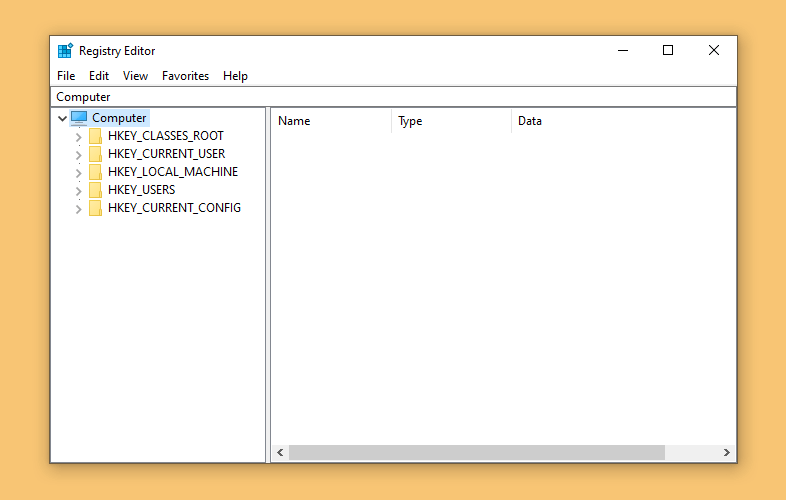Viewport: 786px width, 500px height.
Task: Select the HKEY_CLASSES_ROOT label
Action: 166,136
